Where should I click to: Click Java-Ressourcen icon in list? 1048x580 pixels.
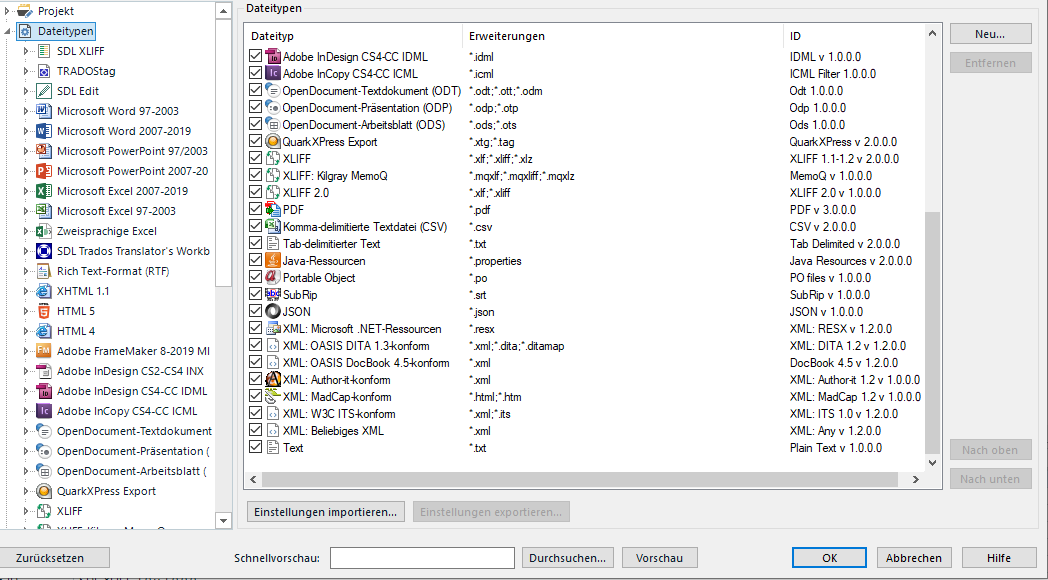(x=273, y=261)
